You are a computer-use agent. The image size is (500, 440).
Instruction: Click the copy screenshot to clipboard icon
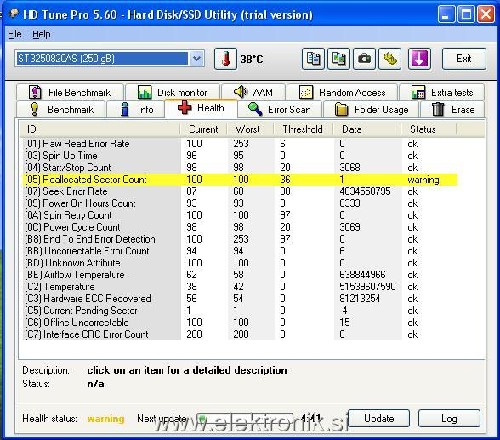pos(338,59)
